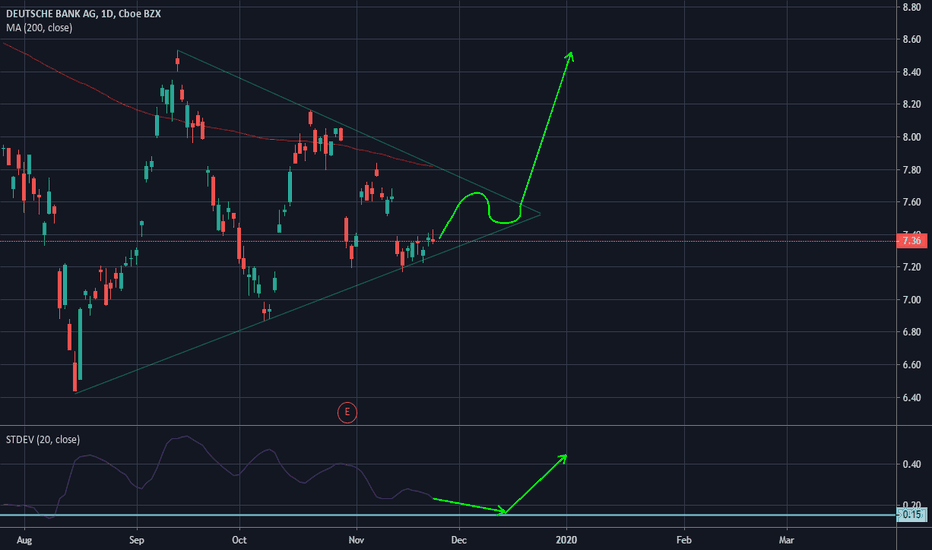This screenshot has width=932, height=550.
Task: Click the 8.00 price axis label
Action: 911,137
